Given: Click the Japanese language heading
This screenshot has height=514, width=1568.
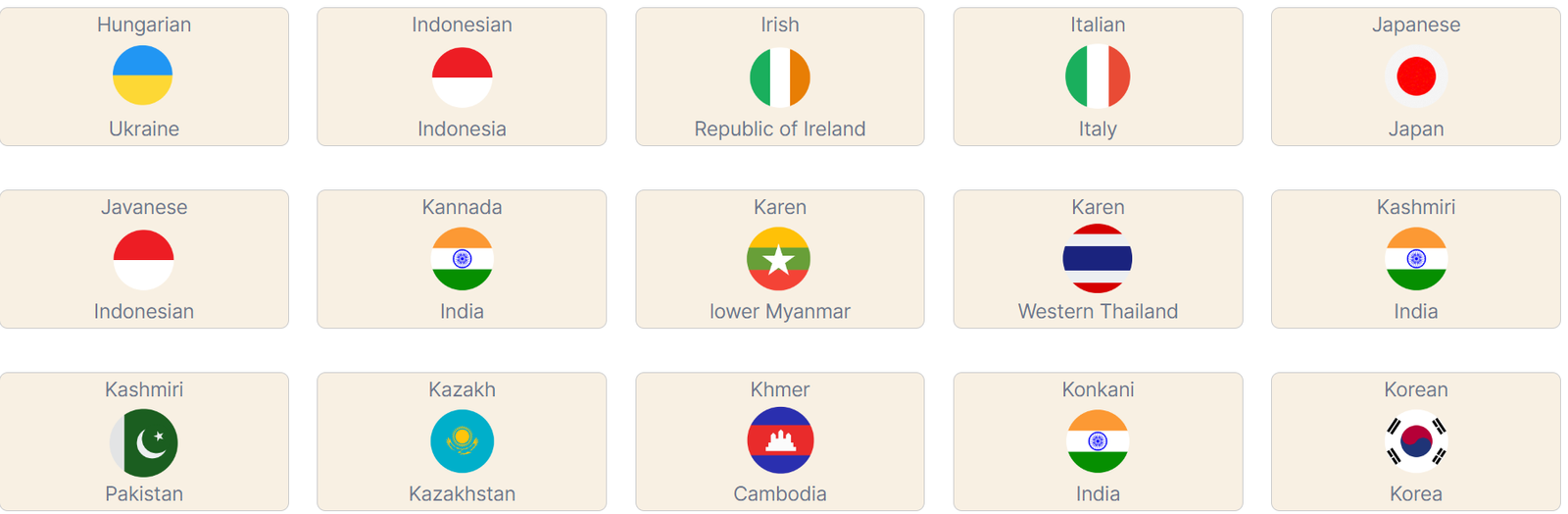Looking at the screenshot, I should click(1415, 25).
